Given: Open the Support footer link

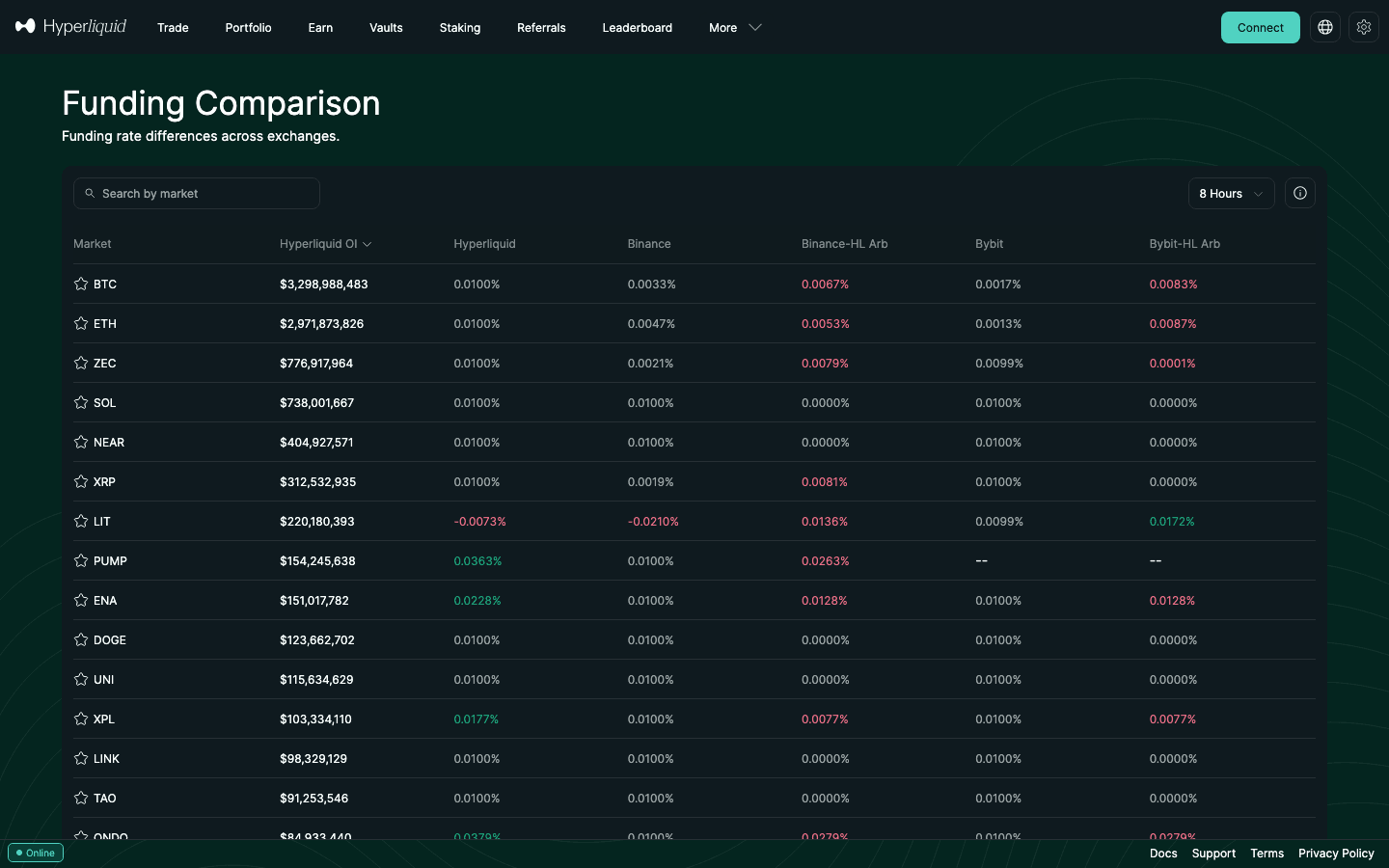Looking at the screenshot, I should tap(1213, 854).
